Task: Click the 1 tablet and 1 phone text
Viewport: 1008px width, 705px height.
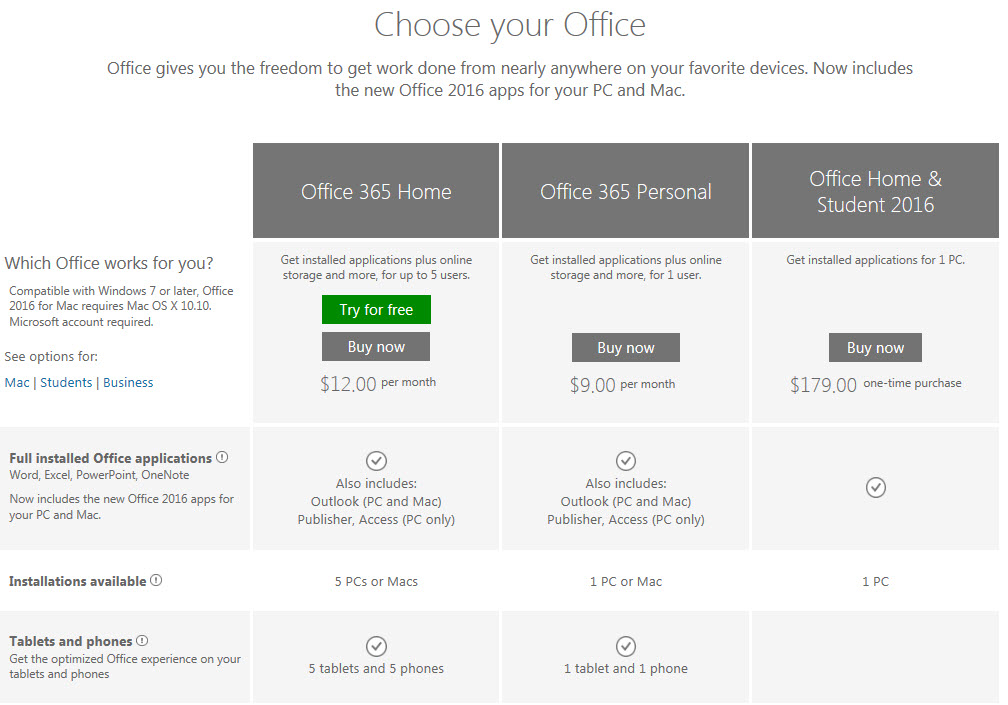Action: (626, 668)
